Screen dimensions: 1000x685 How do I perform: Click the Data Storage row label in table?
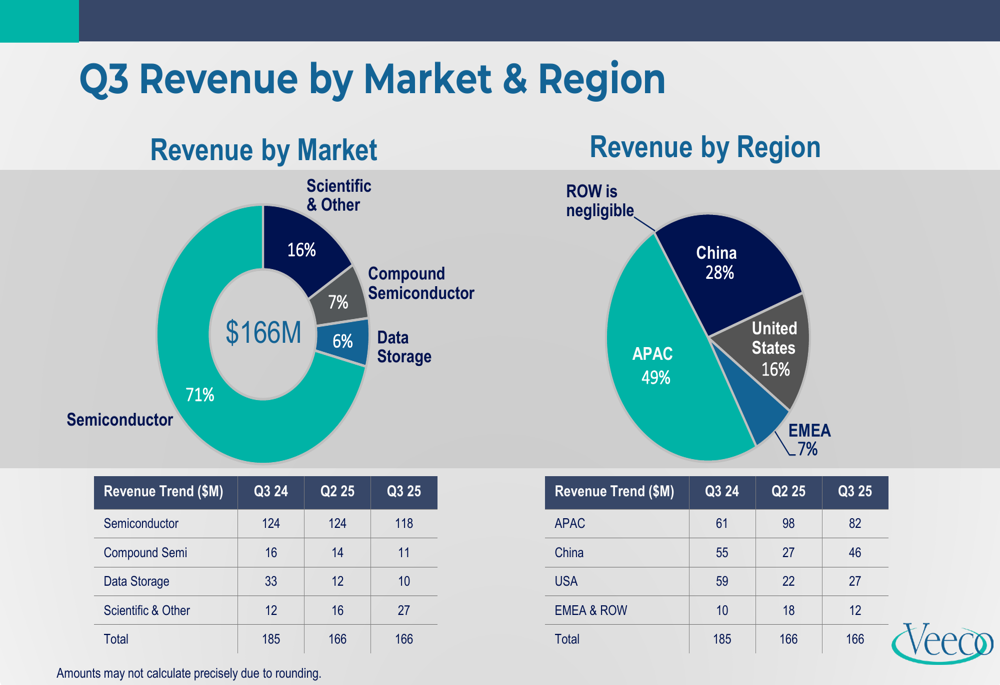tap(136, 581)
